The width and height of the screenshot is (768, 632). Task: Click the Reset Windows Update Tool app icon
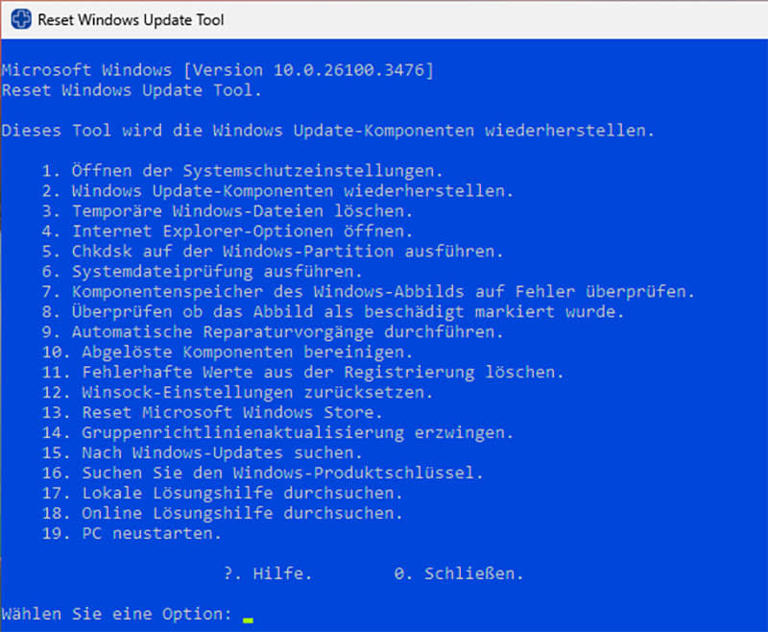[21, 20]
